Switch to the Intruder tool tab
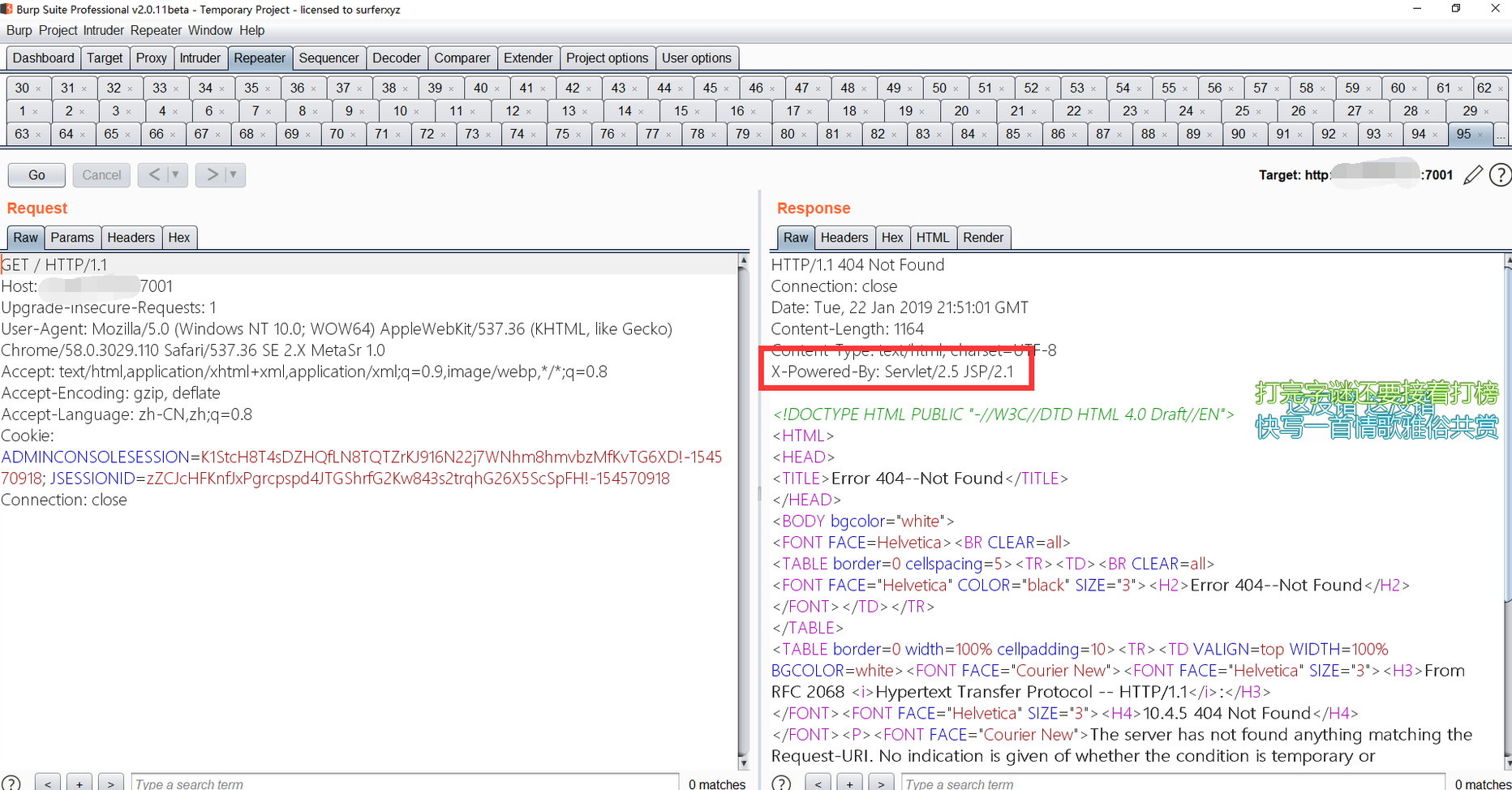Viewport: 1512px width, 790px height. [200, 58]
